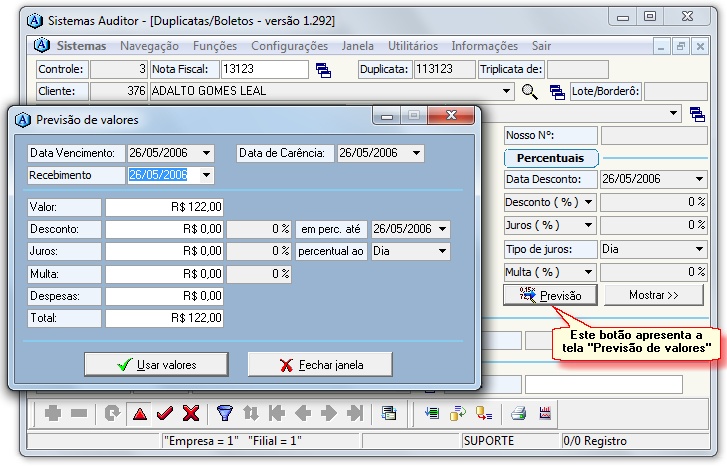Click the Fechar janela button
Screen dimensions: 727x466
[x=320, y=364]
